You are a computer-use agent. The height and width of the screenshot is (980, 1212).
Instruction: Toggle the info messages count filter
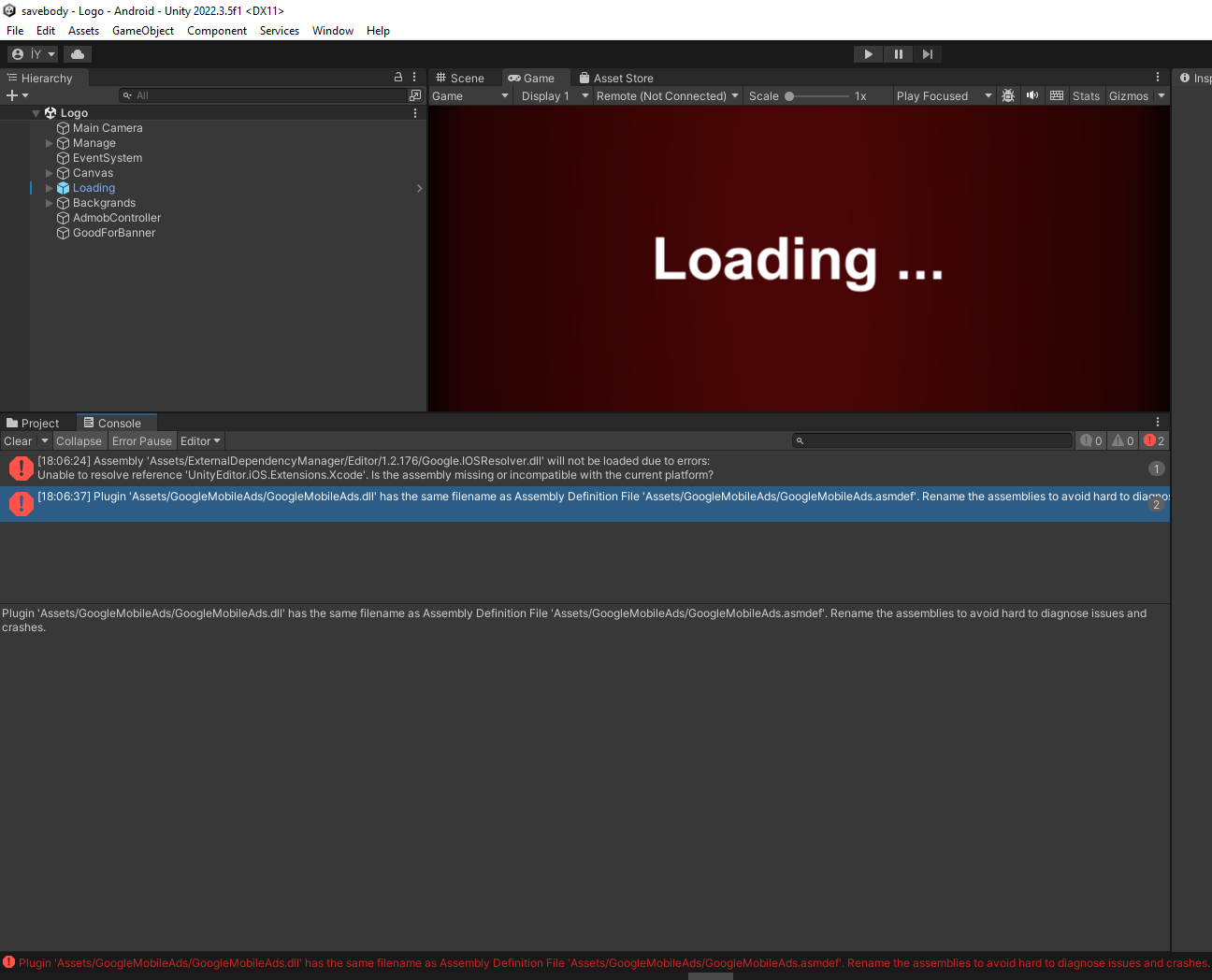(x=1091, y=441)
